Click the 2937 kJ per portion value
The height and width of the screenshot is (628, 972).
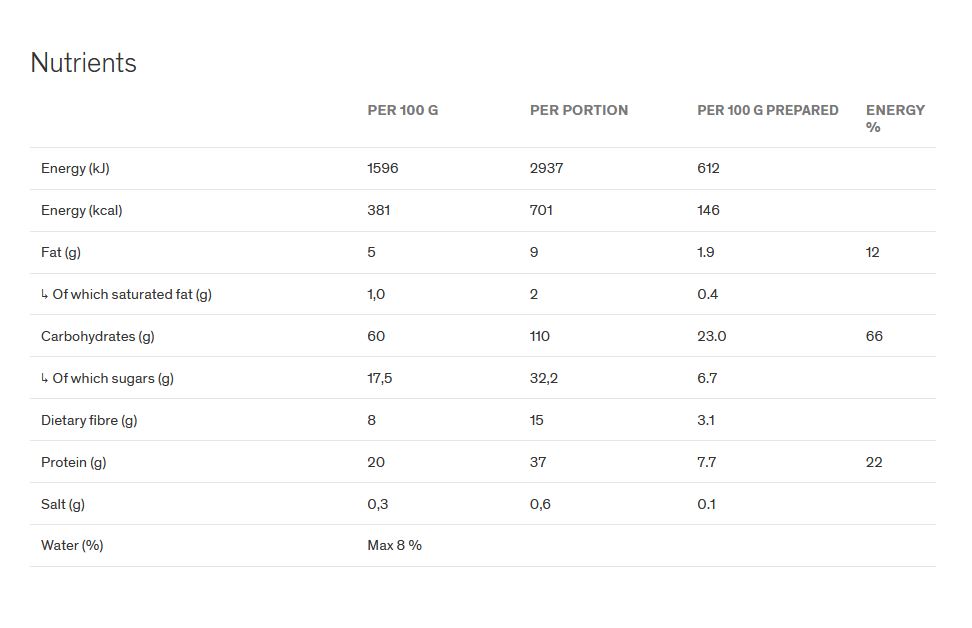click(546, 169)
